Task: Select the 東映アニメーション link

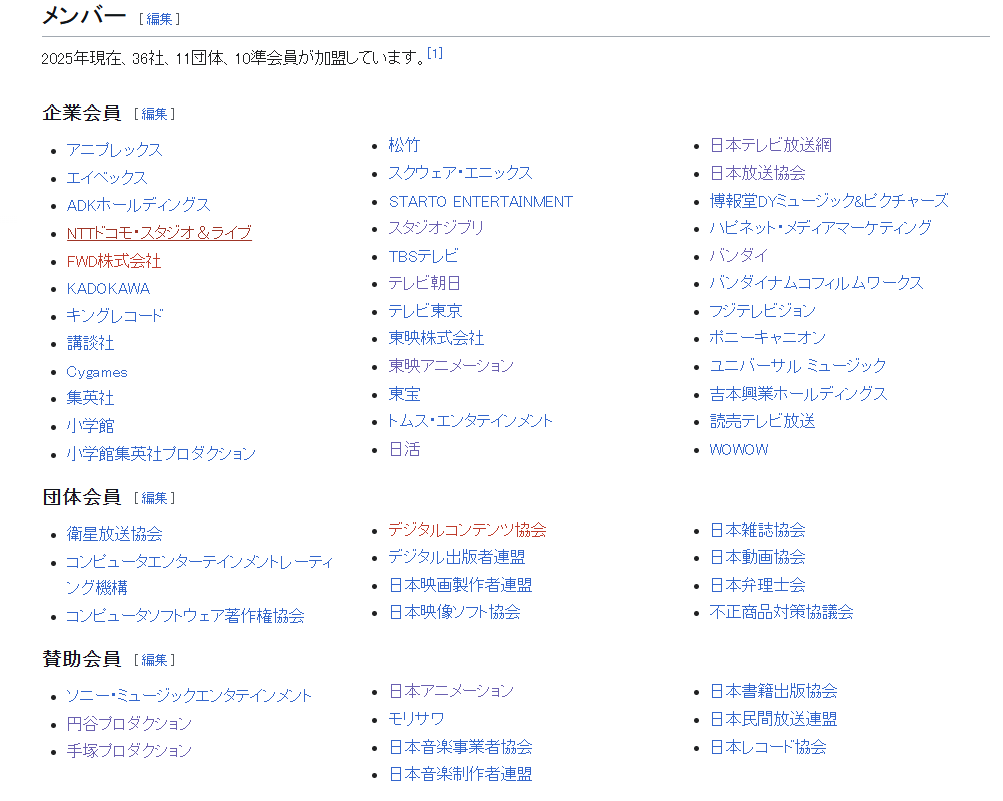Action: pyautogui.click(x=451, y=366)
